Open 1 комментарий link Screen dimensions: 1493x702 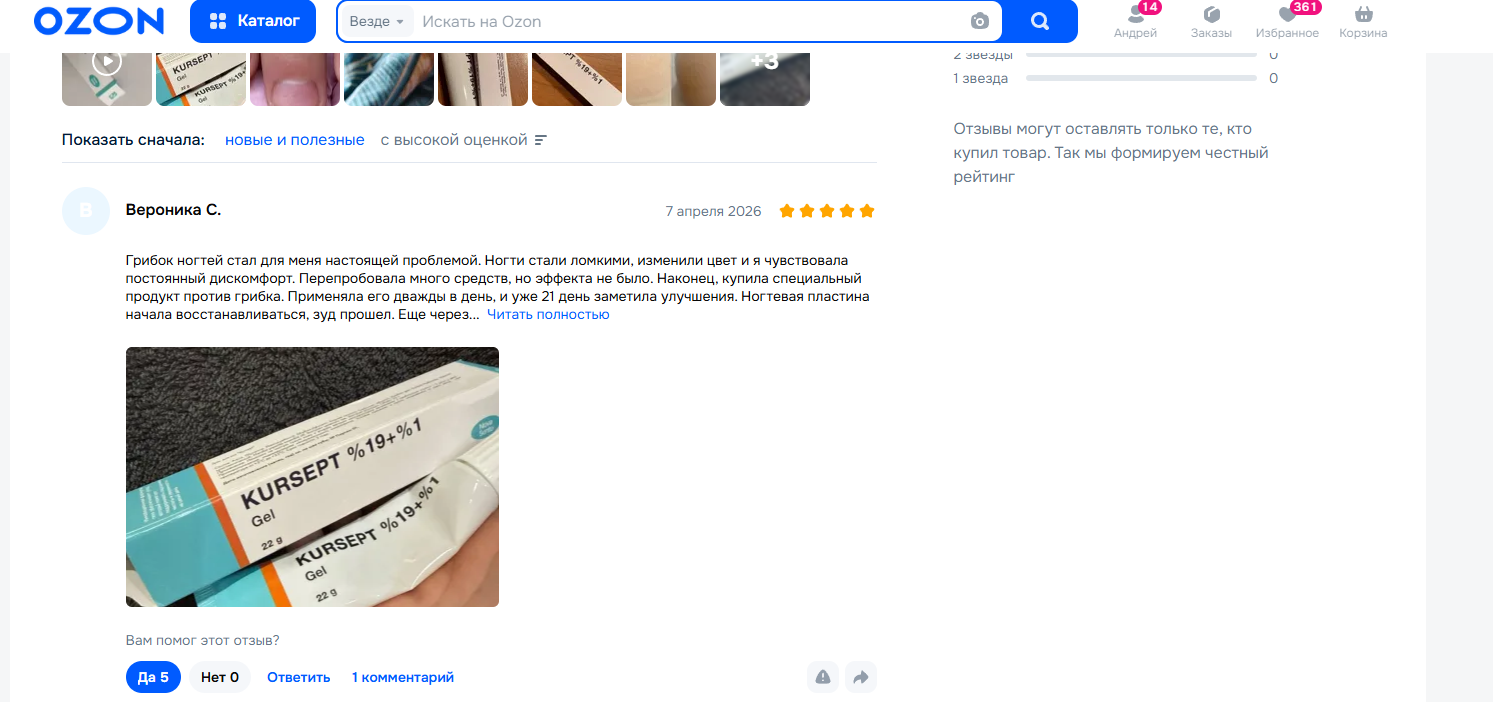(x=403, y=677)
